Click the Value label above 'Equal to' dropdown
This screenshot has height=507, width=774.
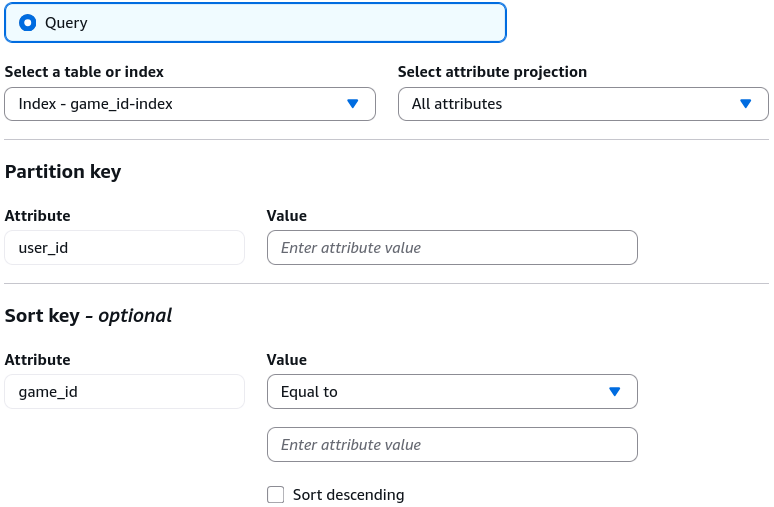coord(287,360)
